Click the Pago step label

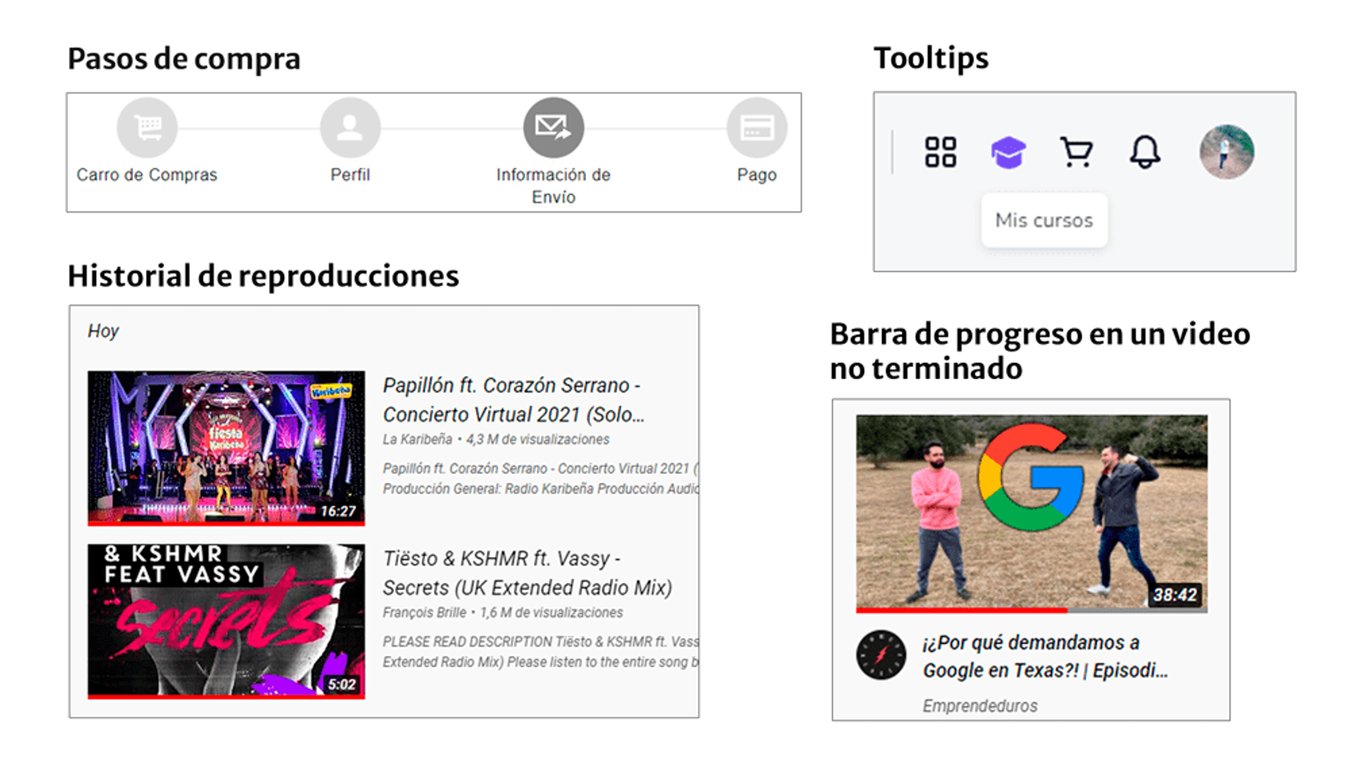tap(757, 175)
